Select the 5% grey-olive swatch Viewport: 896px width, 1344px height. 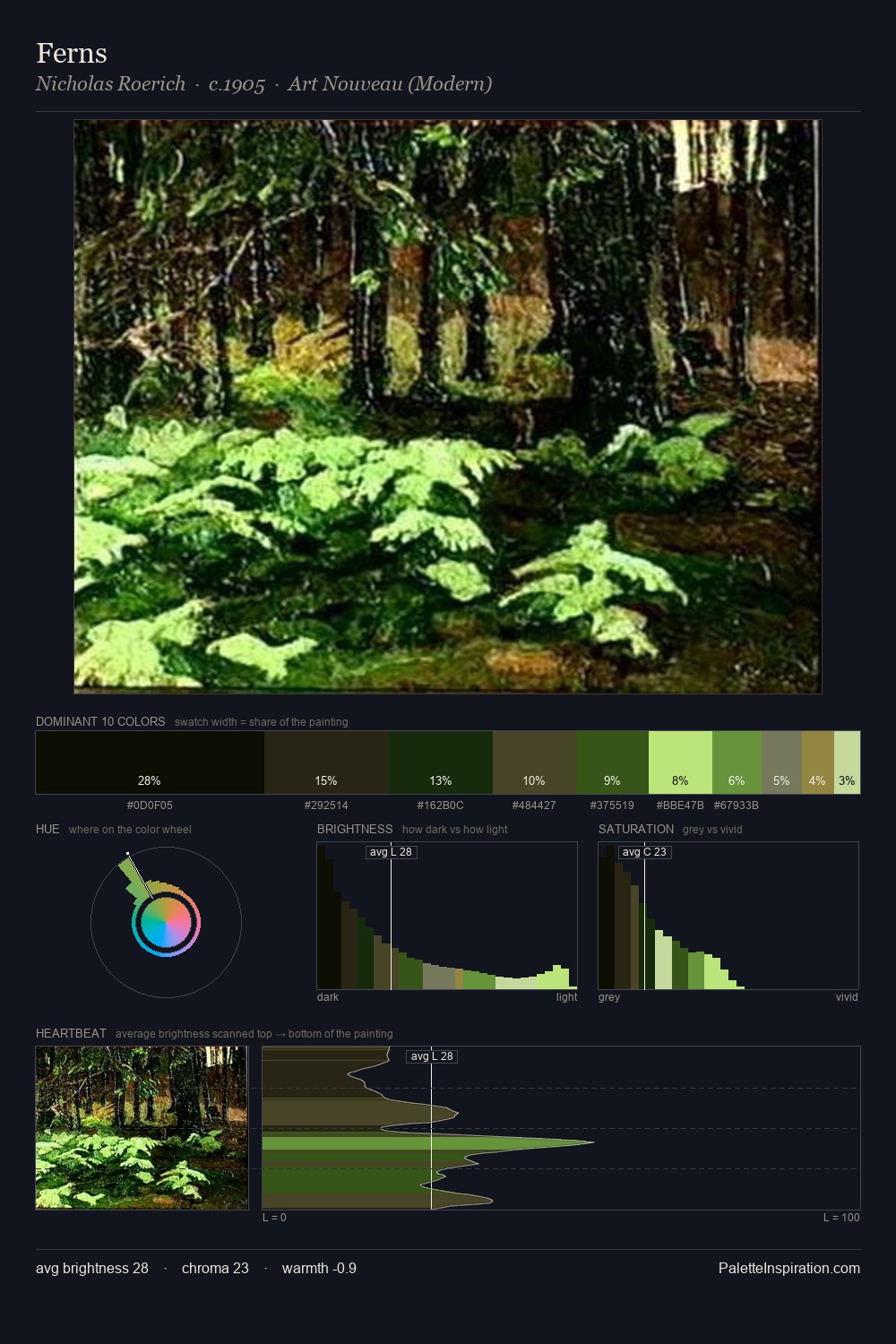[x=781, y=762]
